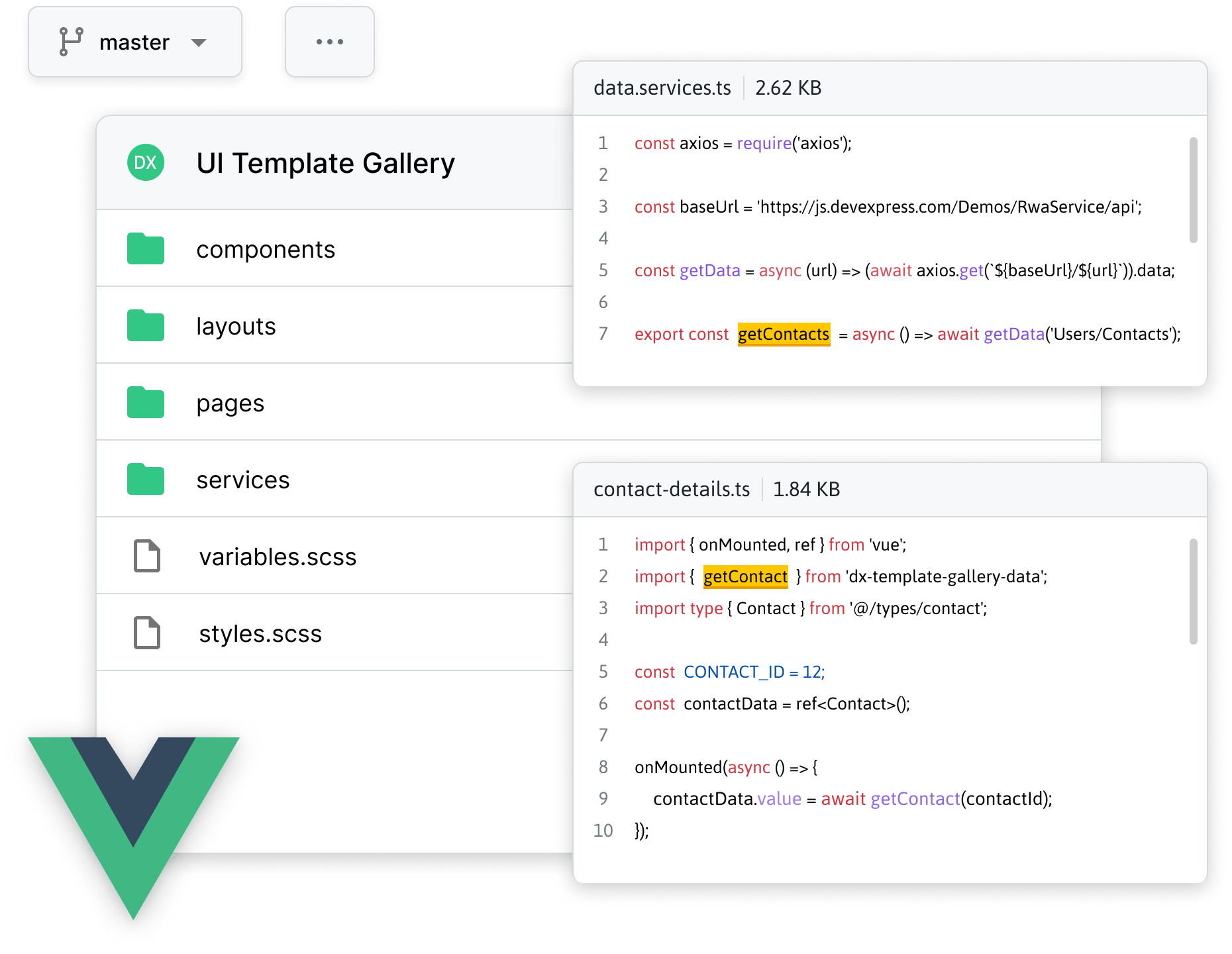Open the pages folder name

point(230,404)
